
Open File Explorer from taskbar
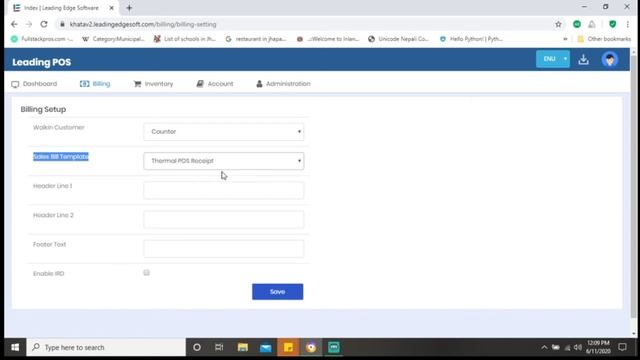tap(243, 347)
